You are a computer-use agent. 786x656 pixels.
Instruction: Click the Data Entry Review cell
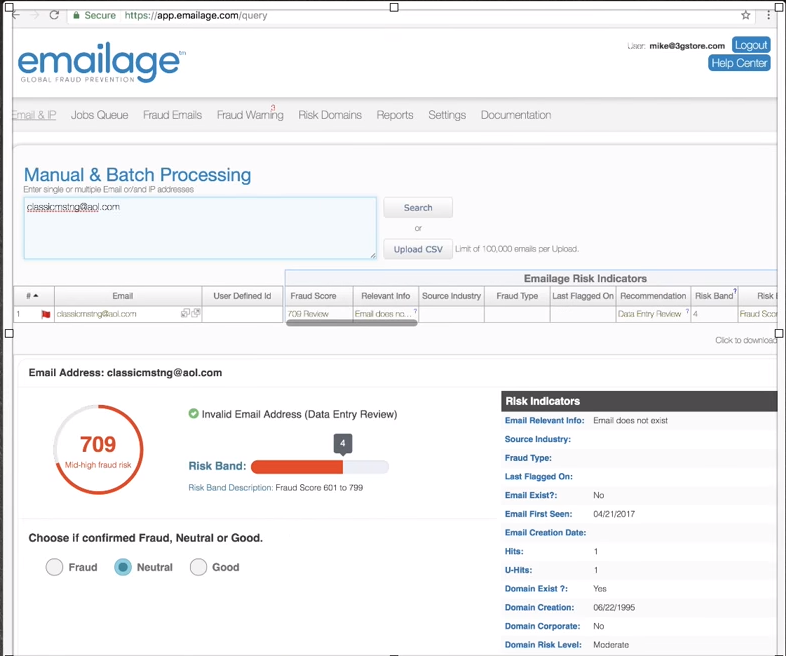tap(653, 314)
